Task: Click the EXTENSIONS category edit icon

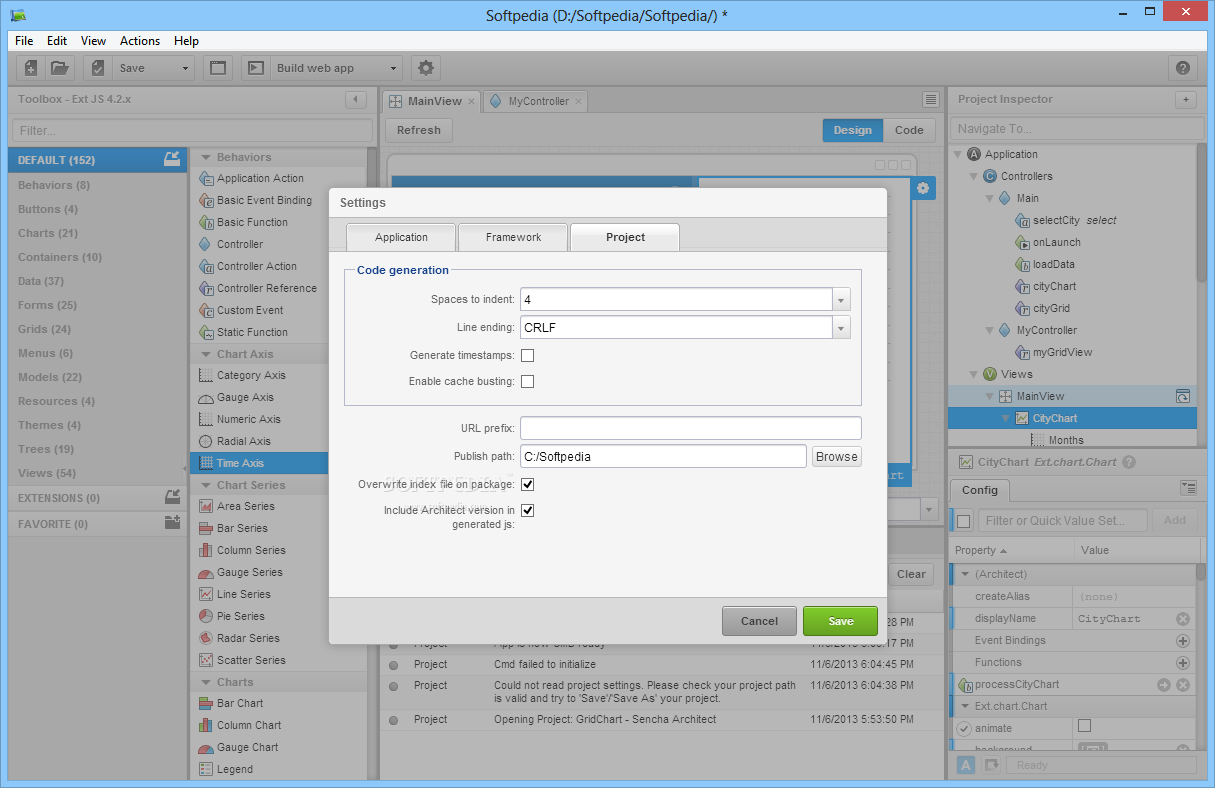Action: [172, 497]
